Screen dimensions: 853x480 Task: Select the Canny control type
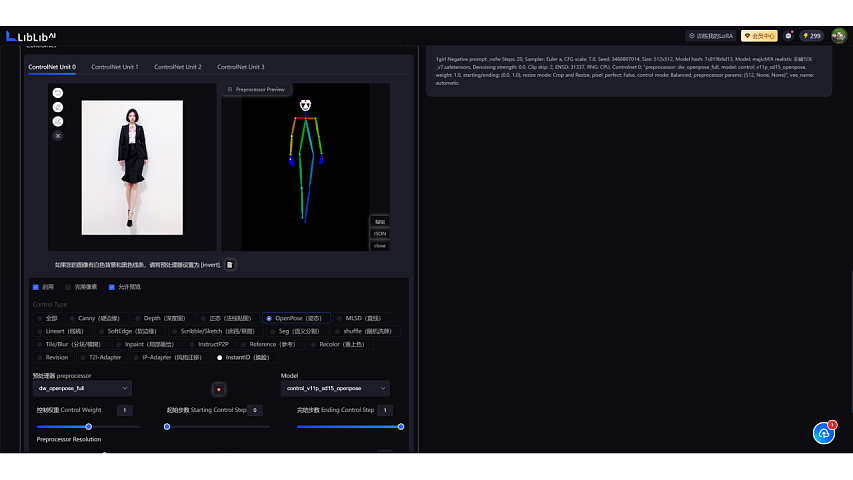pos(96,318)
